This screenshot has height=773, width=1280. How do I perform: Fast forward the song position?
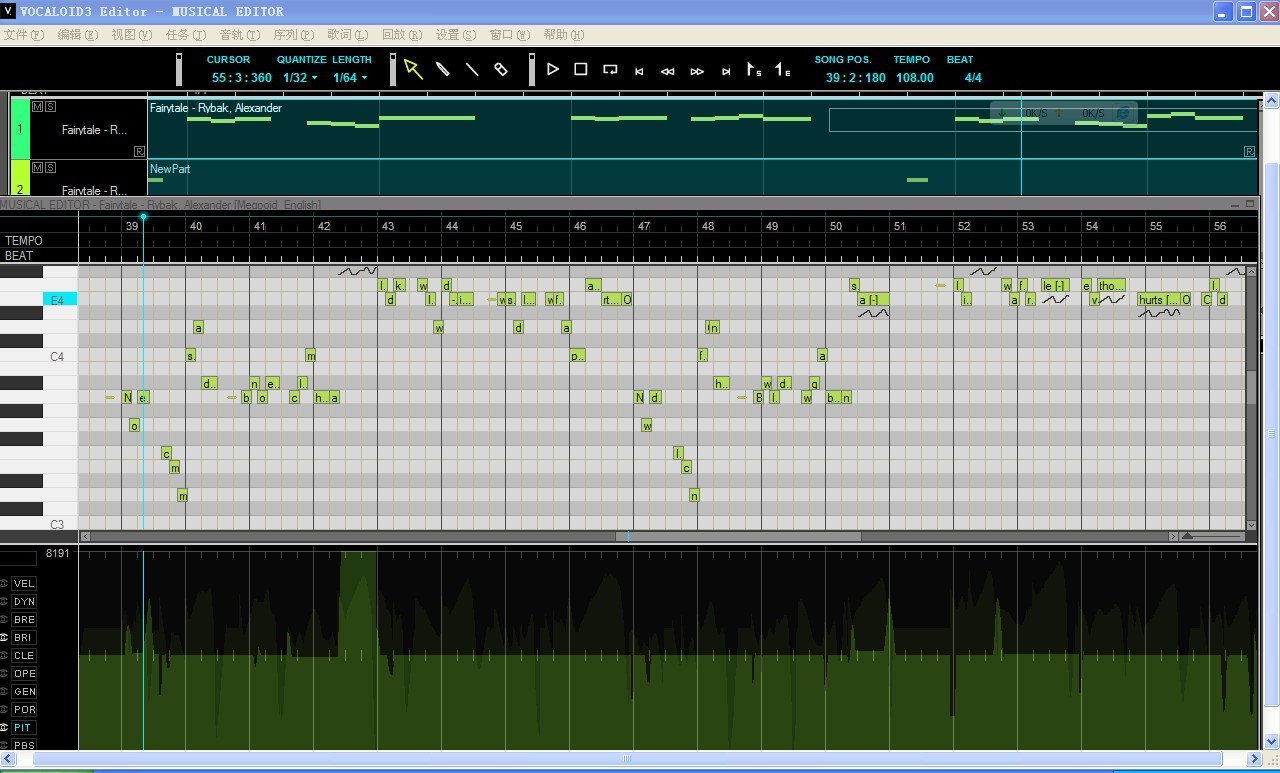(x=697, y=71)
